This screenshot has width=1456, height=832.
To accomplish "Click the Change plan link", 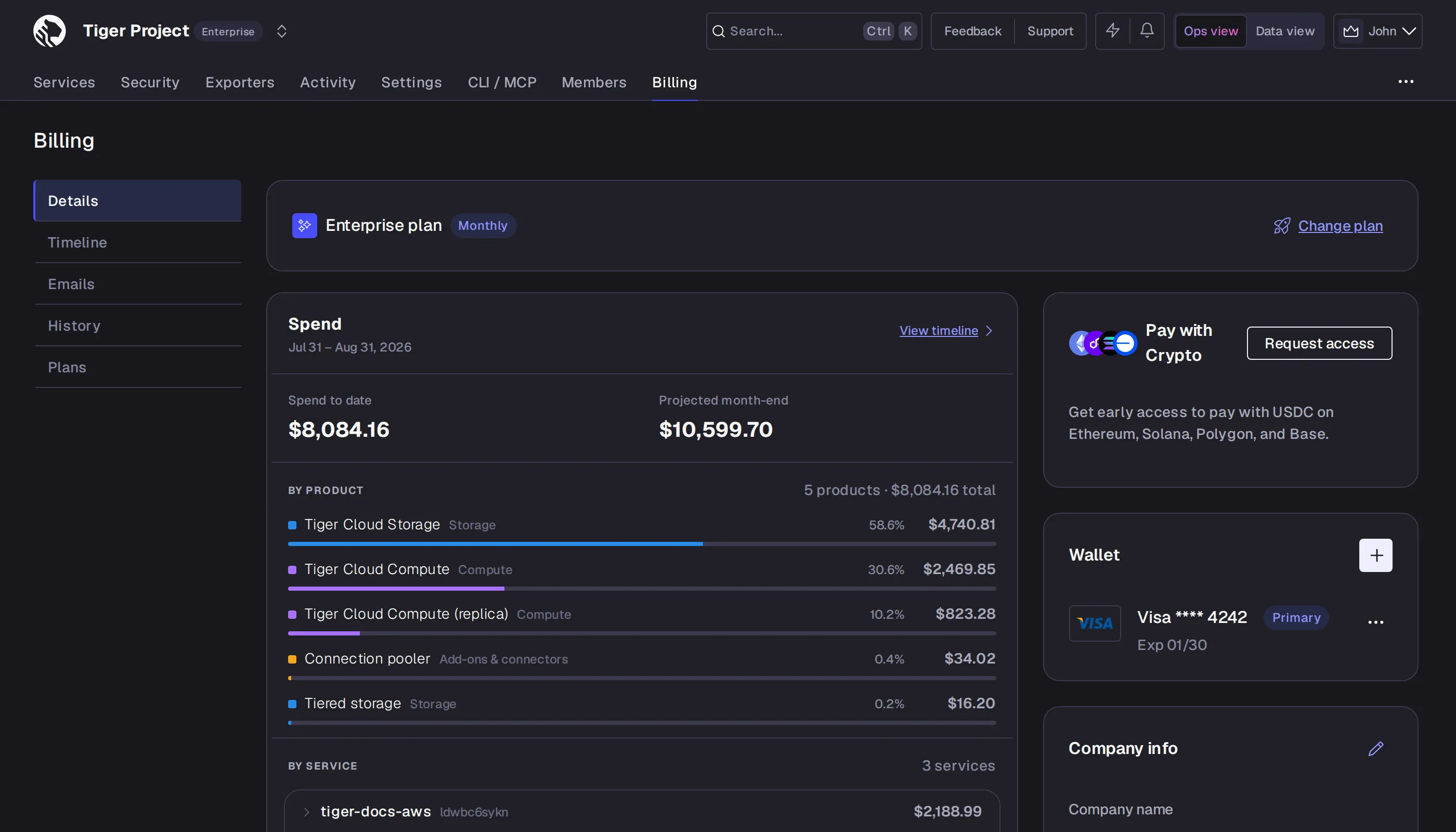I will 1340,226.
